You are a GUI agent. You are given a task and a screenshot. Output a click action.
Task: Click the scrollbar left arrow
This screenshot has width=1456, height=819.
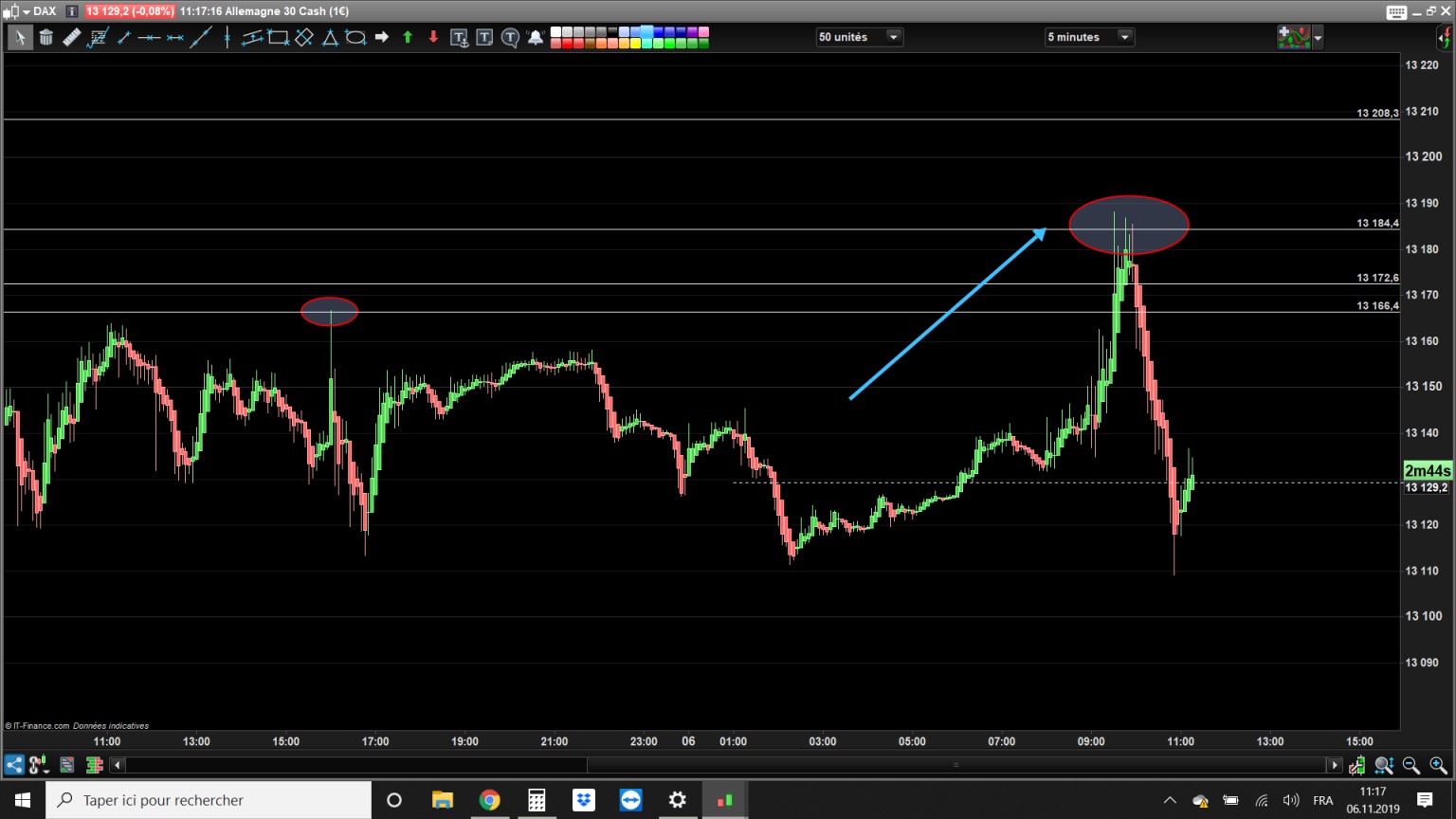click(x=118, y=765)
